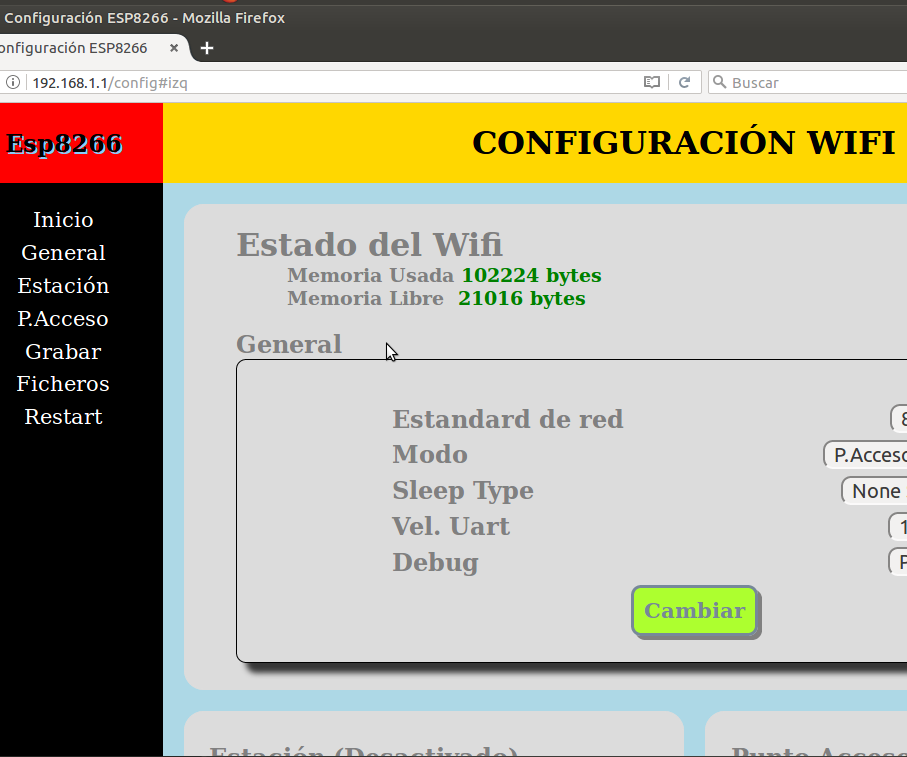
Task: Click the page reload icon
Action: pos(685,82)
